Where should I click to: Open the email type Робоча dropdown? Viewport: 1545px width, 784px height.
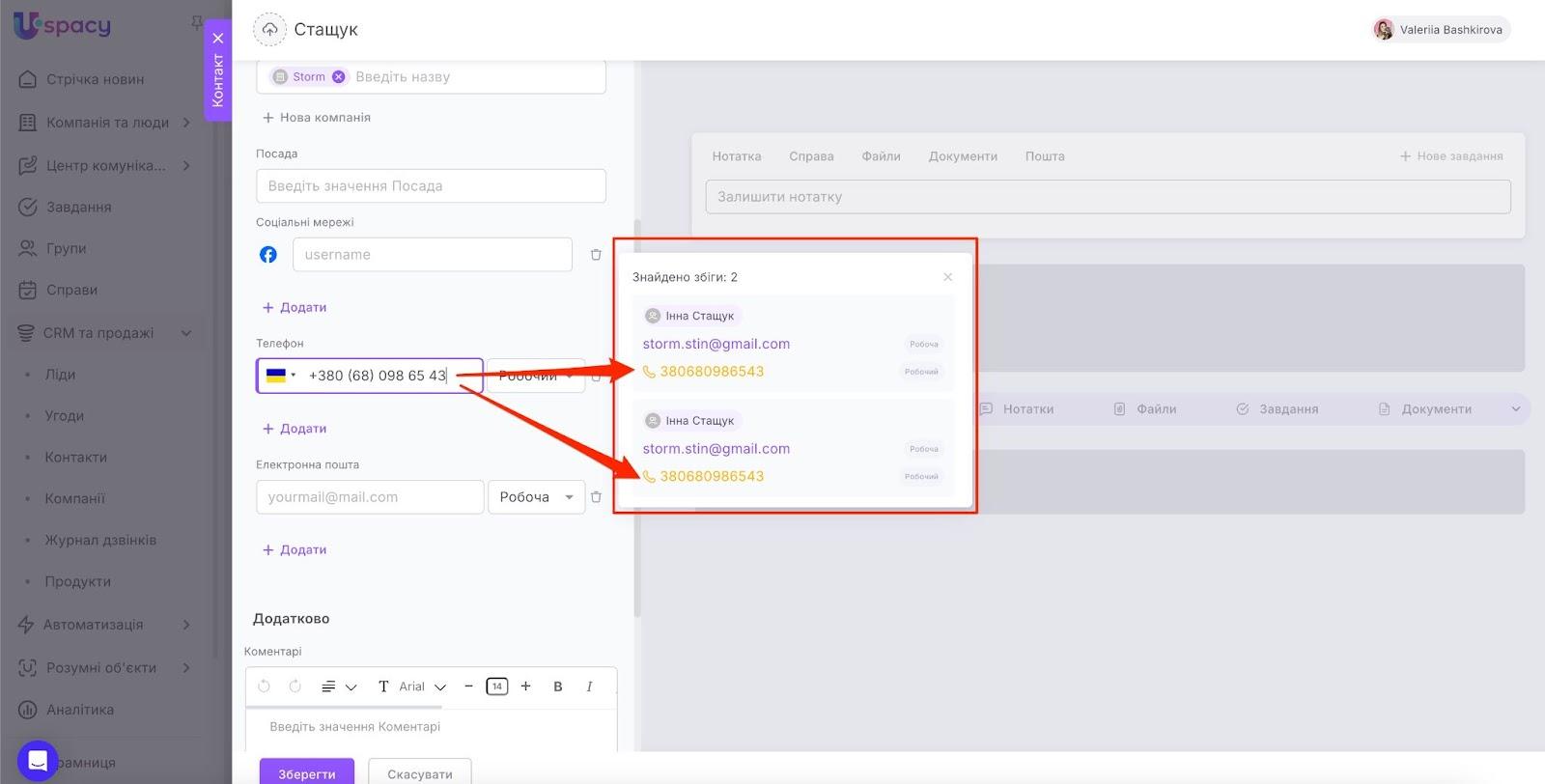(536, 497)
